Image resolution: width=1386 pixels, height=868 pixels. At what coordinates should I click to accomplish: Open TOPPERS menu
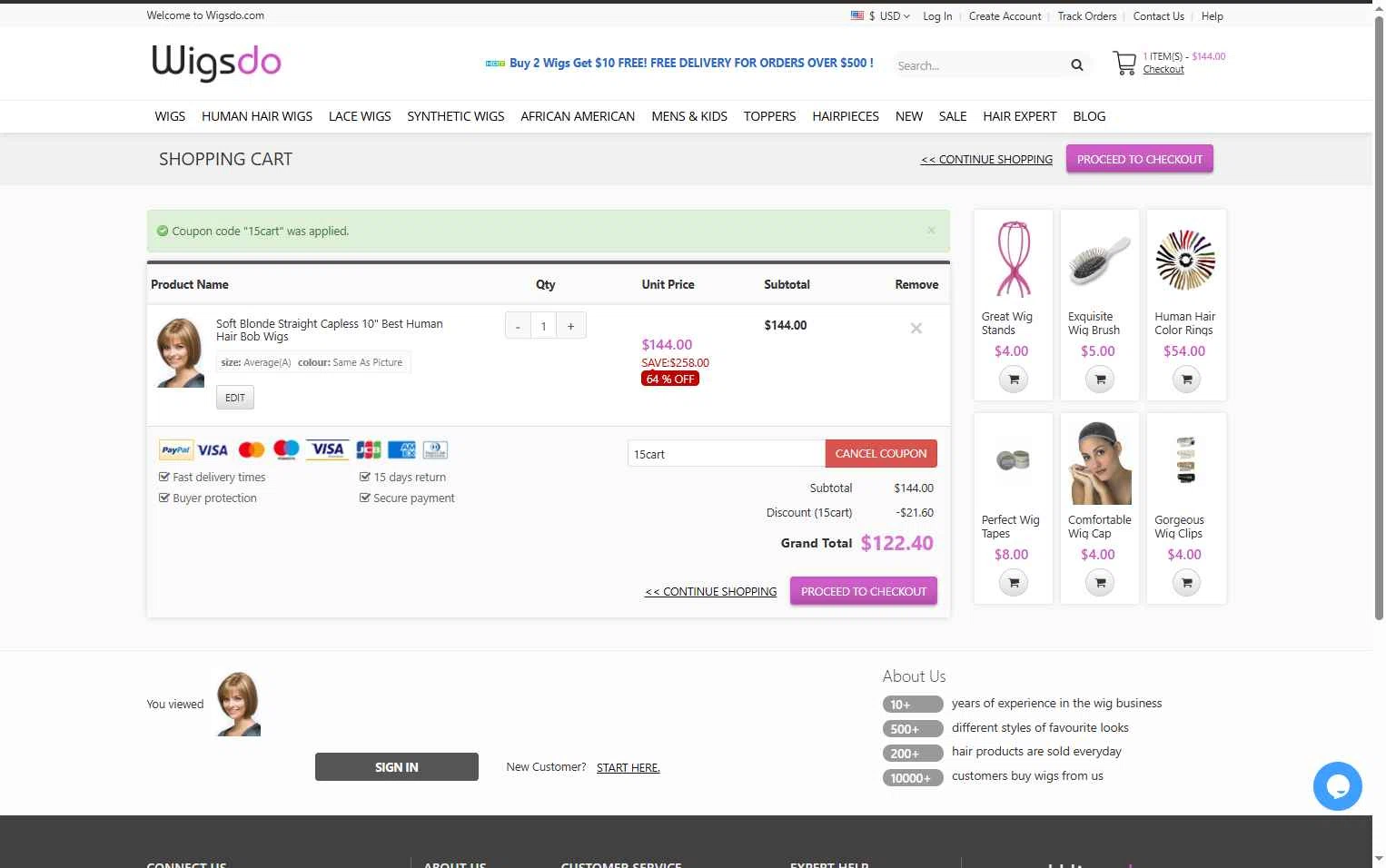(x=769, y=116)
